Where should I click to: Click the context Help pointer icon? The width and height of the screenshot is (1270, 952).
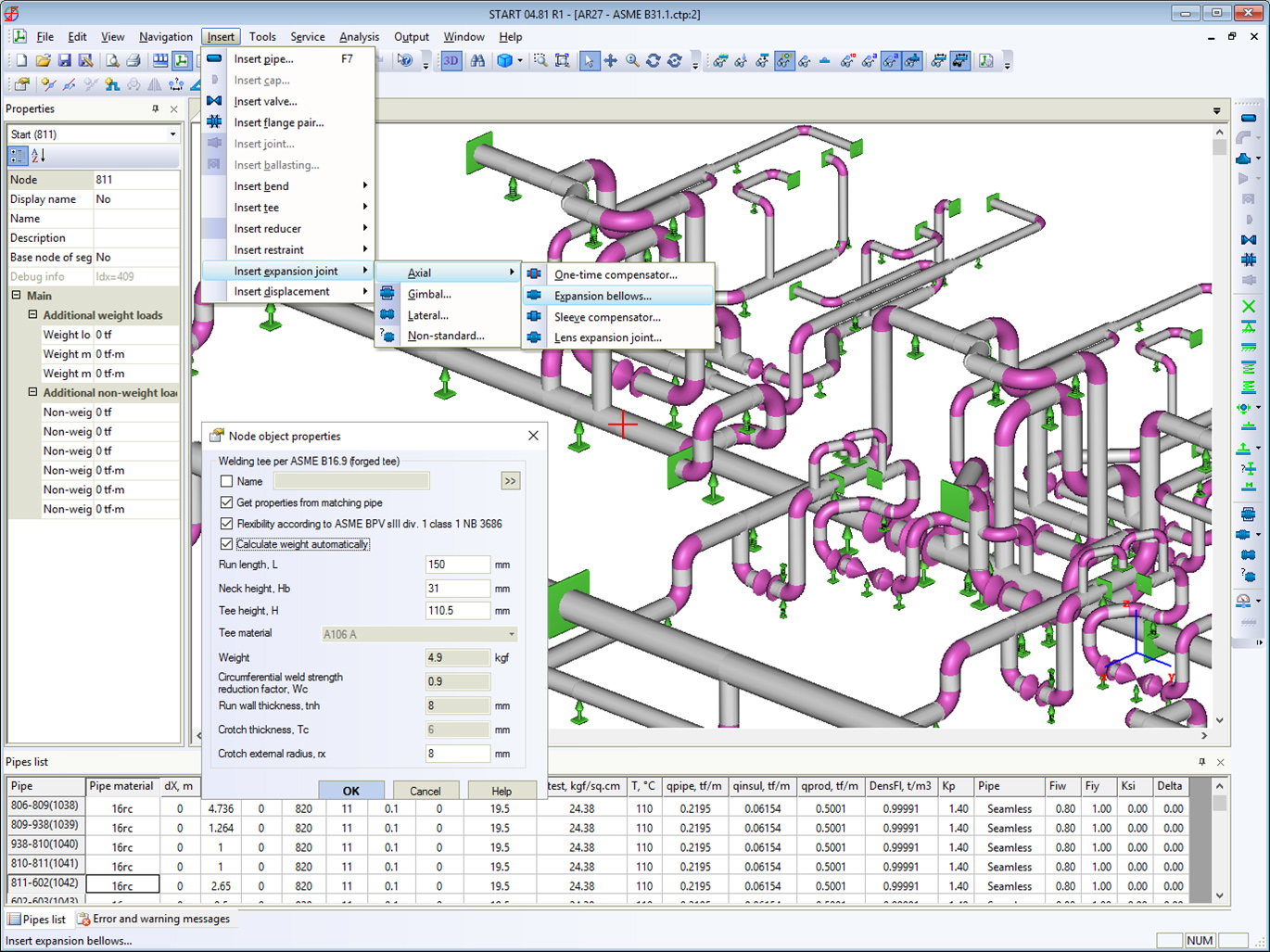tap(405, 60)
